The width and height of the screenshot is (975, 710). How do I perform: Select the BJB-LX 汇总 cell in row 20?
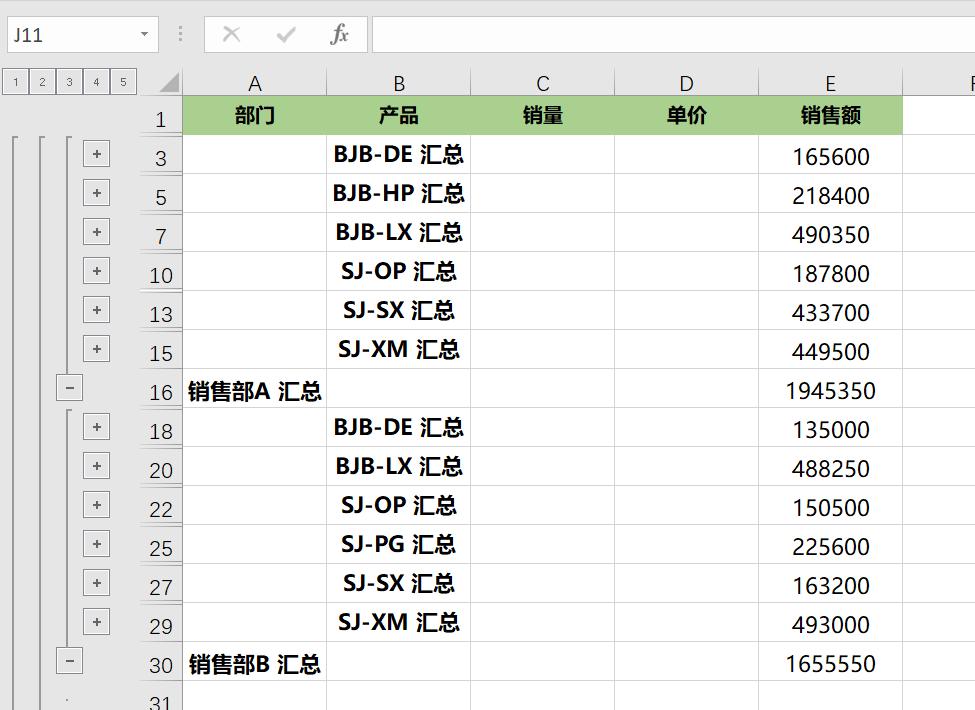pos(399,466)
